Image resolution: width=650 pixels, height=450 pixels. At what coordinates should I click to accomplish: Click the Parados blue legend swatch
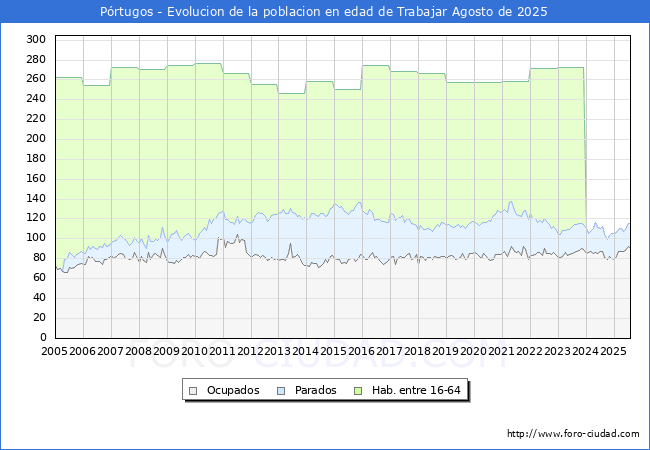coord(281,391)
